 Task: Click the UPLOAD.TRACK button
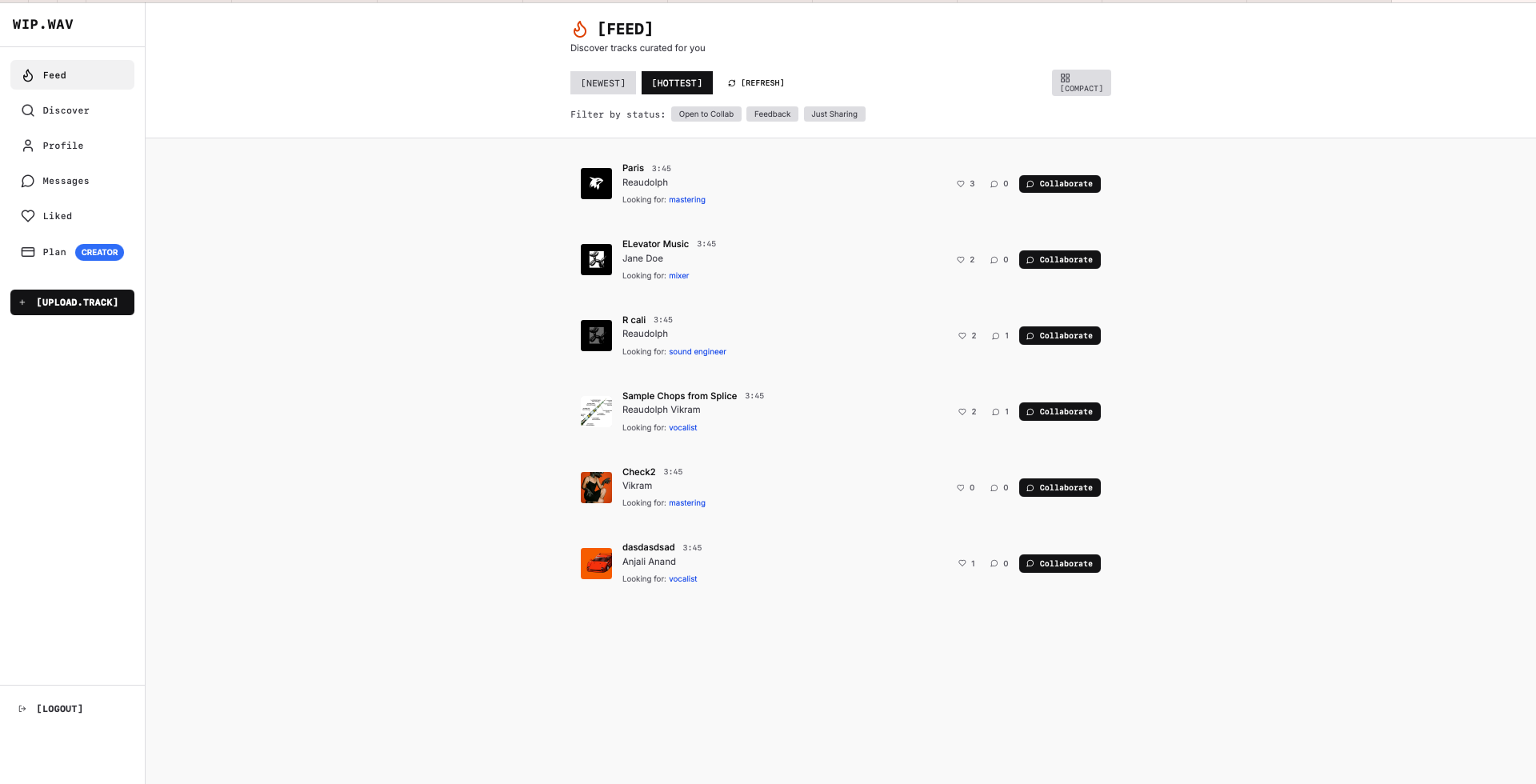tap(72, 302)
